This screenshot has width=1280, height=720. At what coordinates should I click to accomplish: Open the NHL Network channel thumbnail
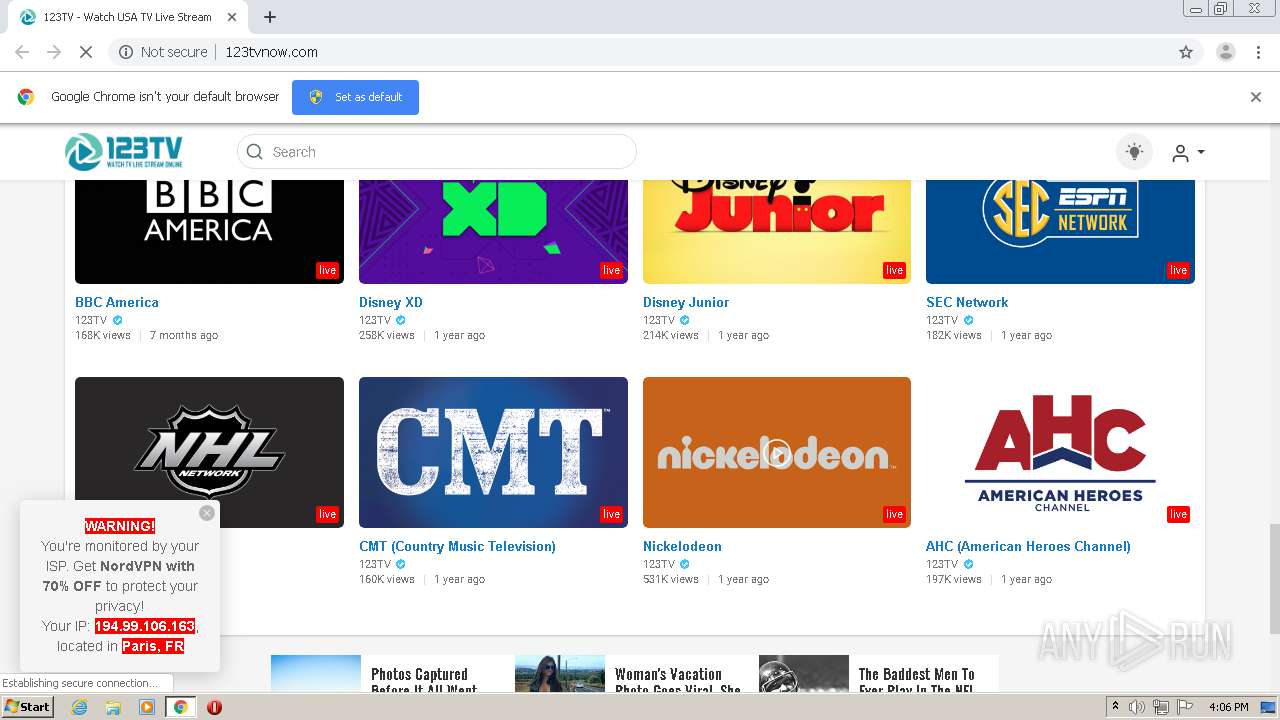point(209,452)
